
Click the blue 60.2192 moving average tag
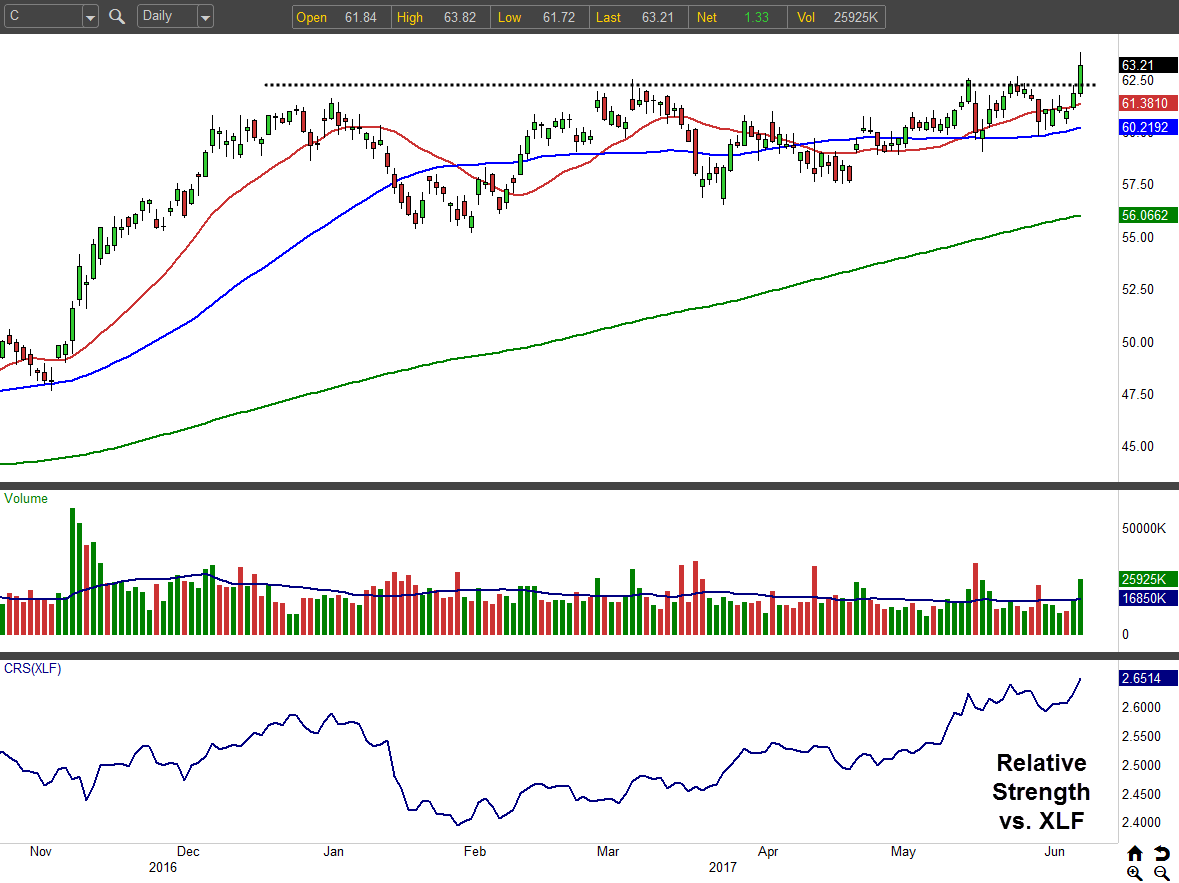point(1148,127)
